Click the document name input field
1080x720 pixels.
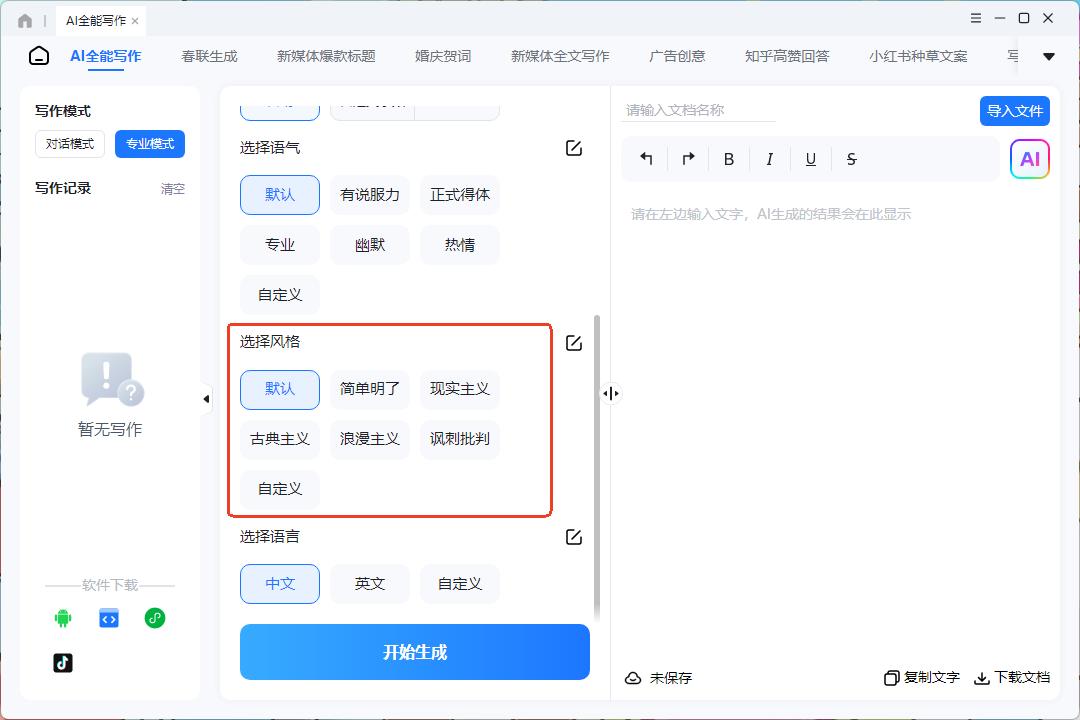(x=700, y=110)
